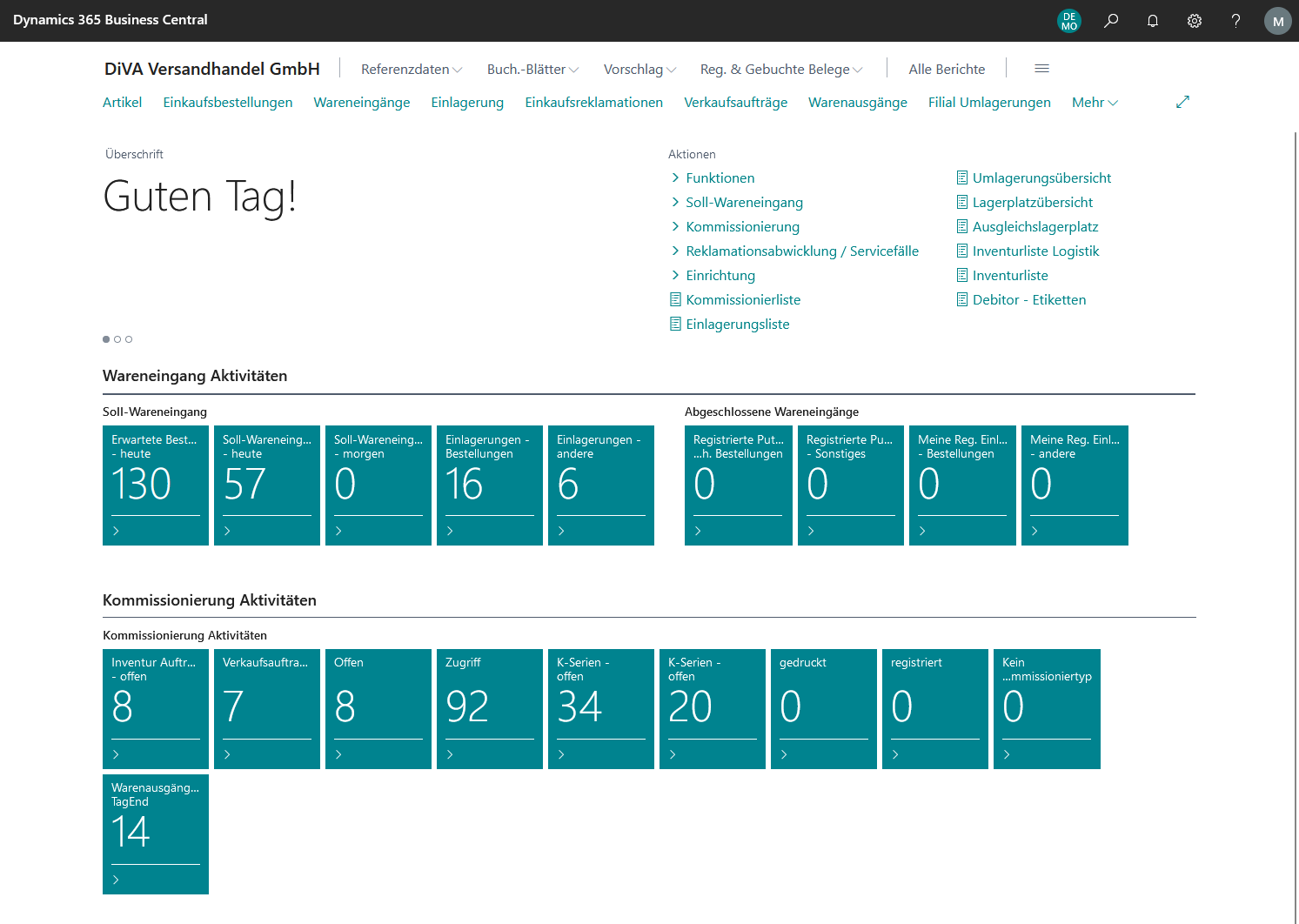The width and height of the screenshot is (1299, 924).
Task: Expand the Kommissionierung action group
Action: click(734, 226)
